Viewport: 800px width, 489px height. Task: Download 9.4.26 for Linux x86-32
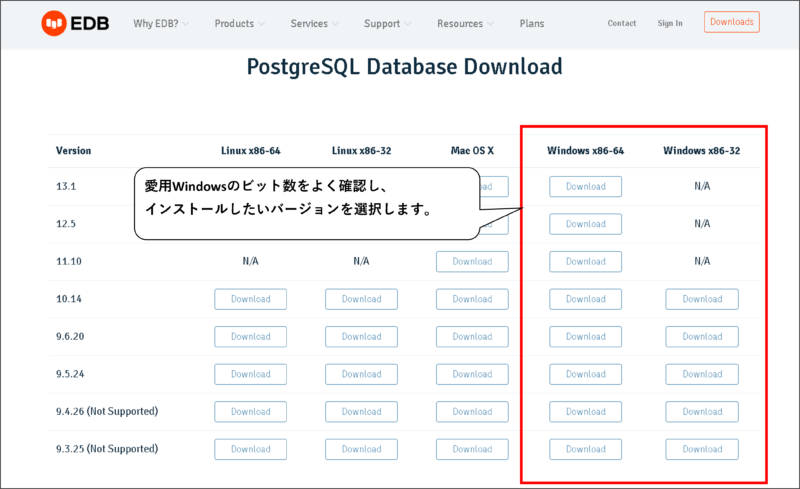[x=361, y=411]
